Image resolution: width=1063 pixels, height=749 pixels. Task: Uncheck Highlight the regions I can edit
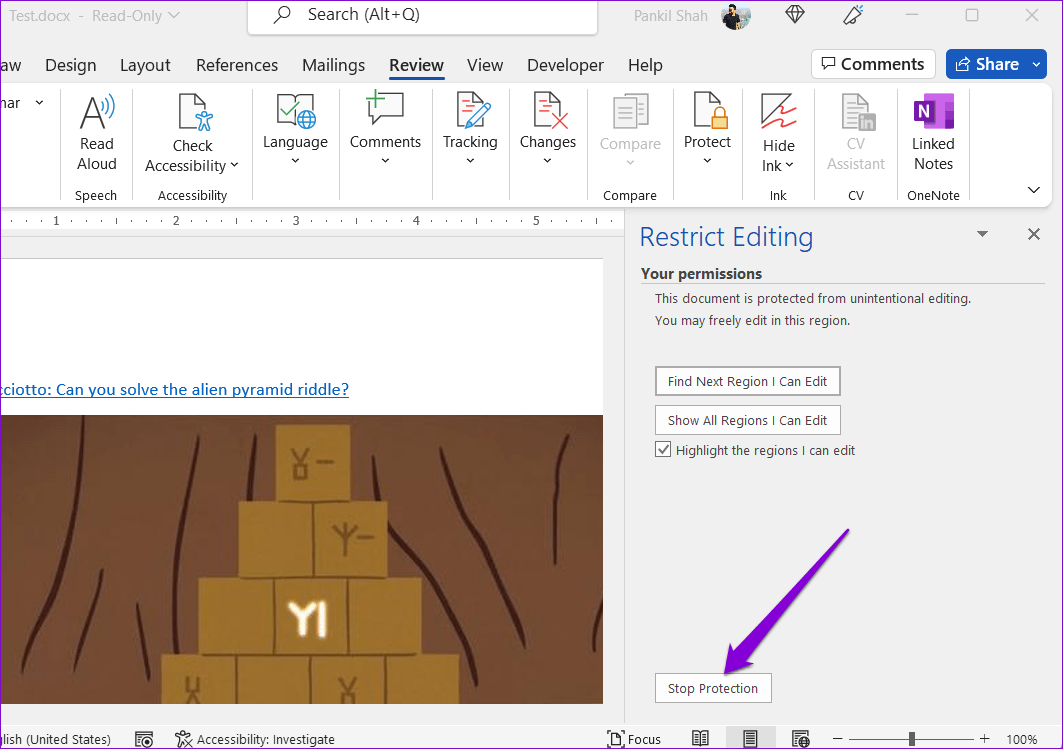[x=663, y=450]
